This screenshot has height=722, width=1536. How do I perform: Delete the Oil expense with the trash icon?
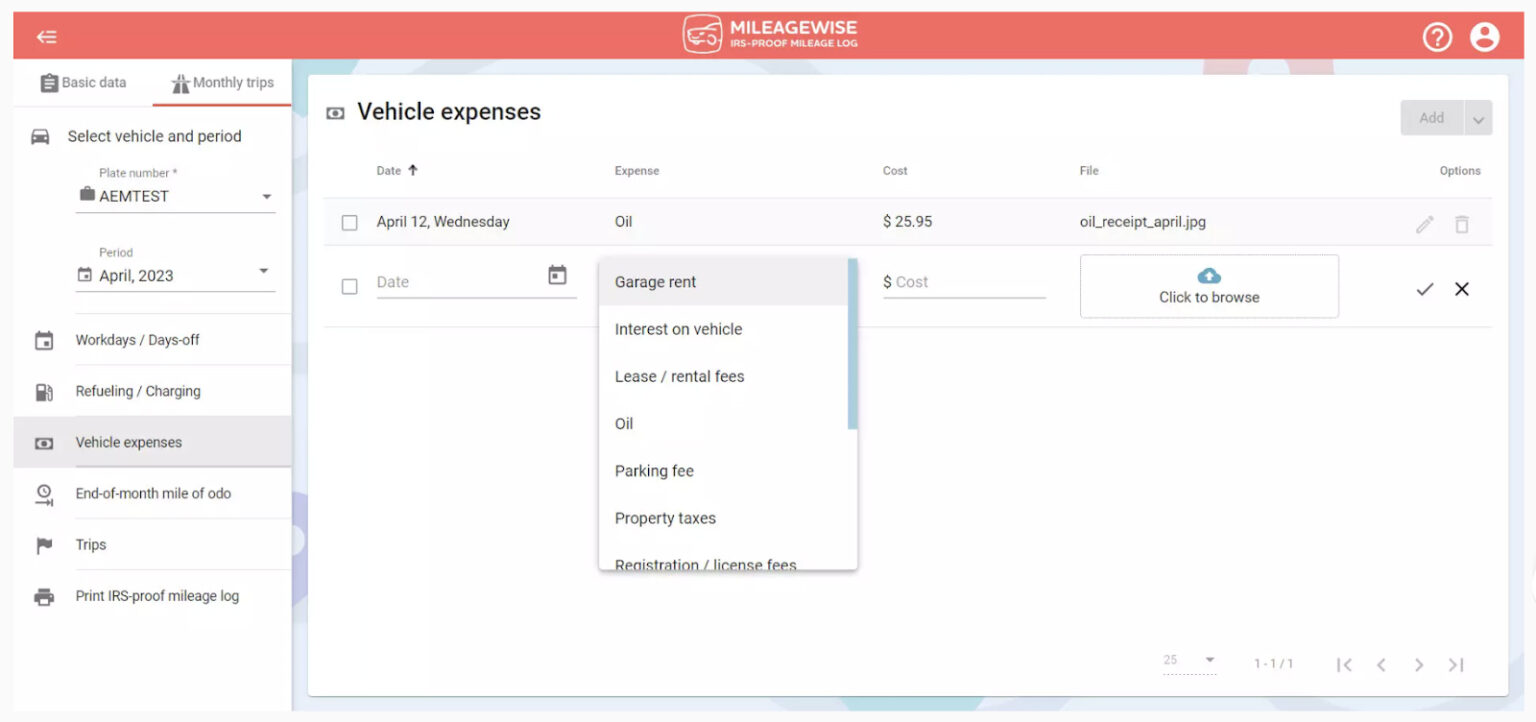(1462, 222)
